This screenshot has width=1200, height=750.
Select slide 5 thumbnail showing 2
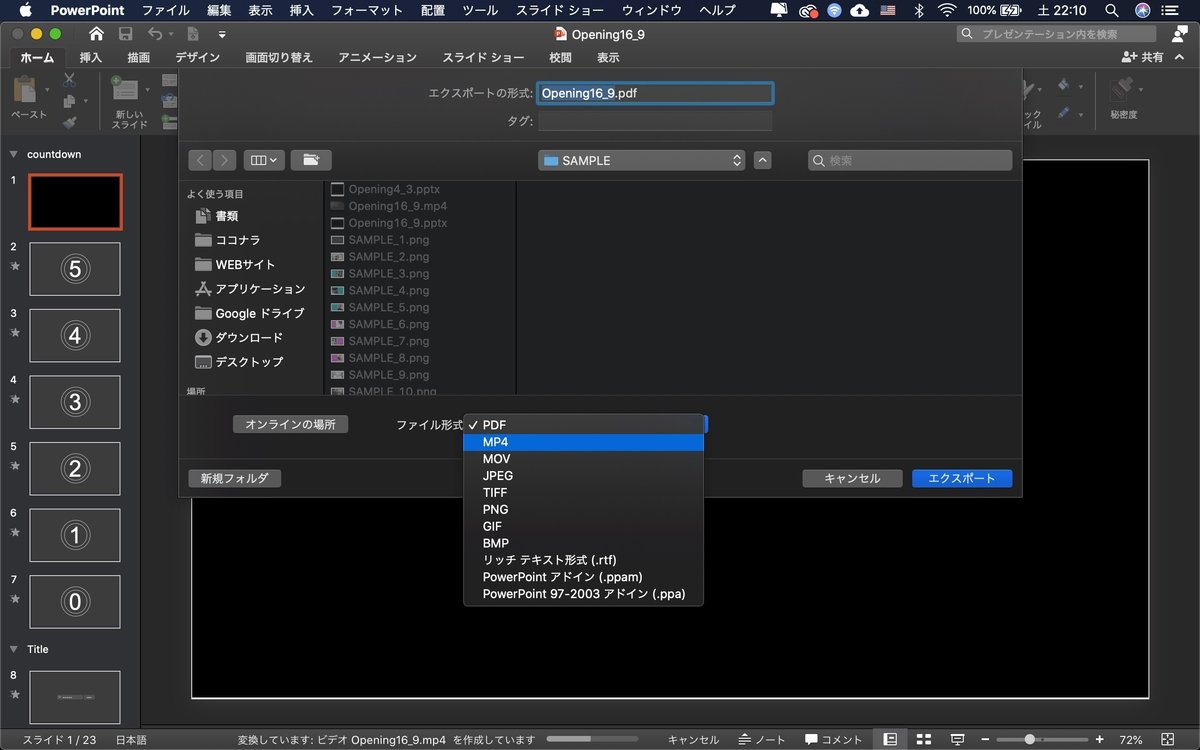point(75,468)
